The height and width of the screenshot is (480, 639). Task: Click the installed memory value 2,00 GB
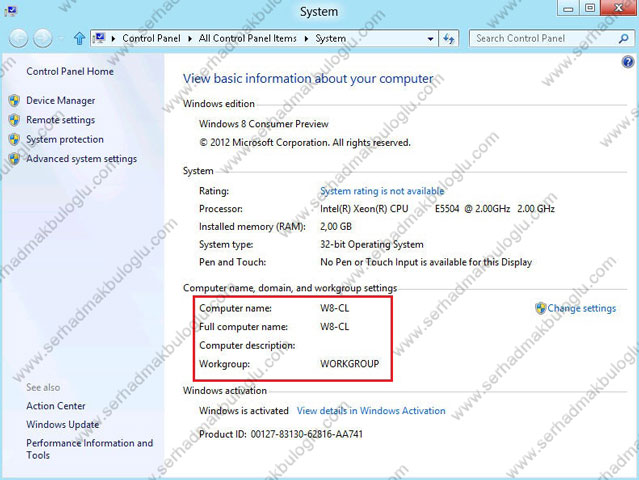click(x=336, y=227)
